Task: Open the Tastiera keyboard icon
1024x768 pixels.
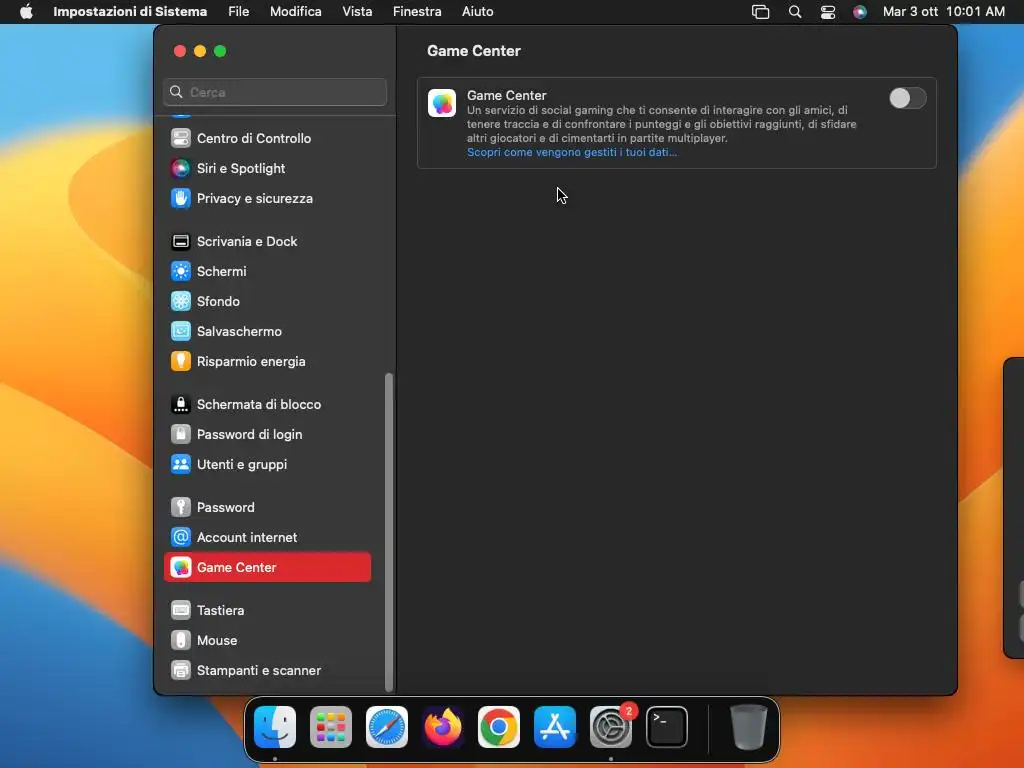Action: pos(181,611)
